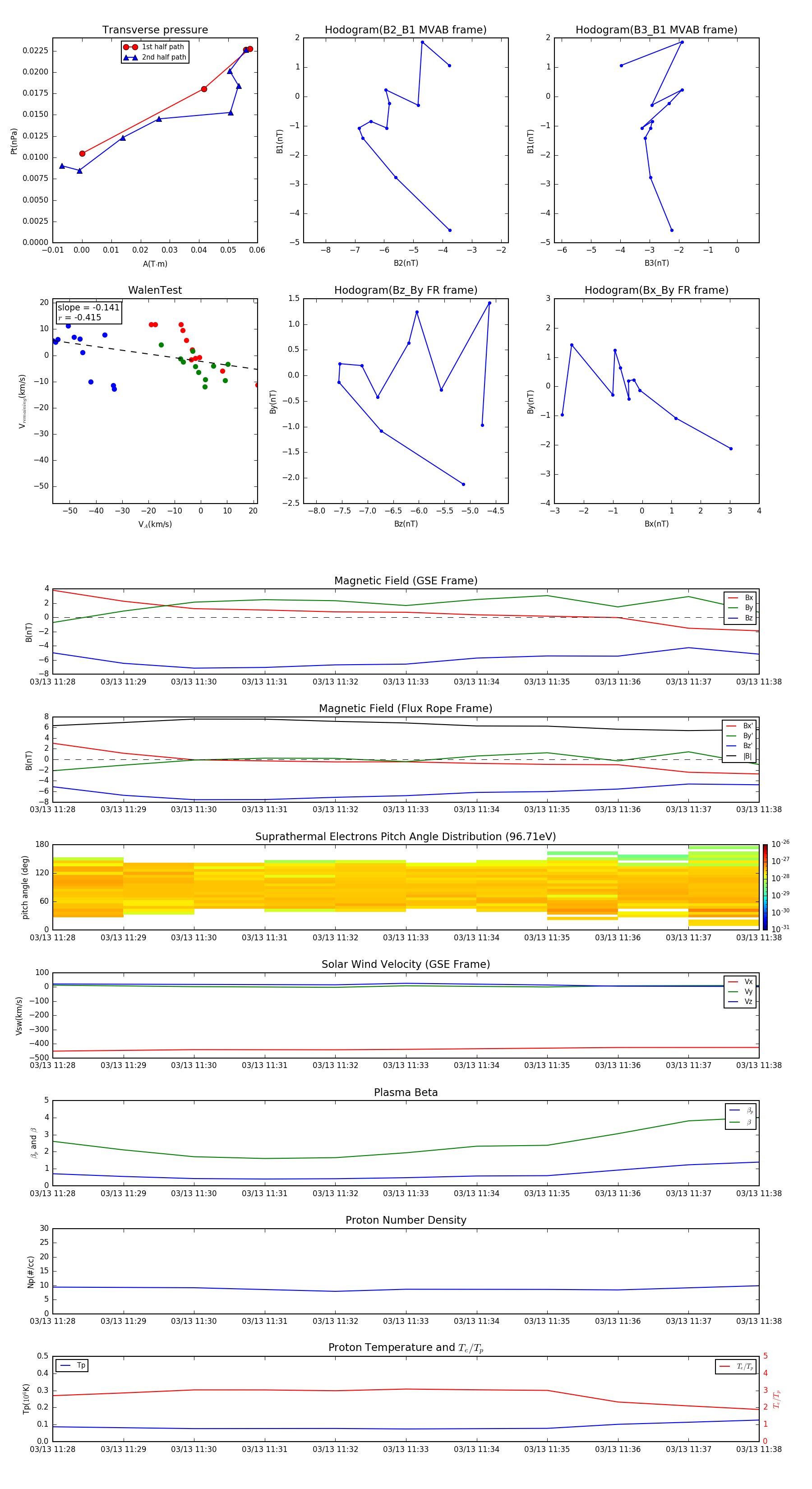Click the 'pitch angle (deg)' axis label

point(25,887)
